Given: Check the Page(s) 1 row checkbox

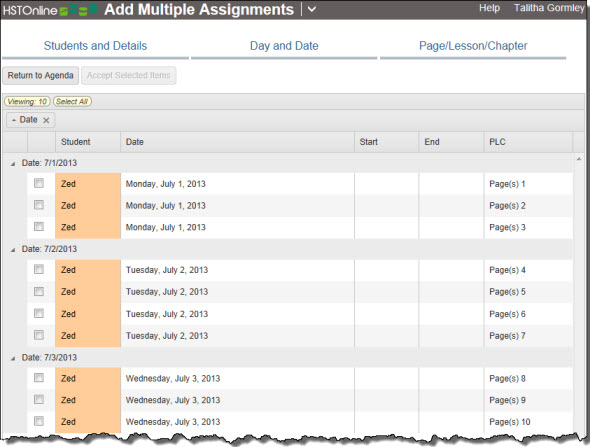Looking at the screenshot, I should [39, 183].
